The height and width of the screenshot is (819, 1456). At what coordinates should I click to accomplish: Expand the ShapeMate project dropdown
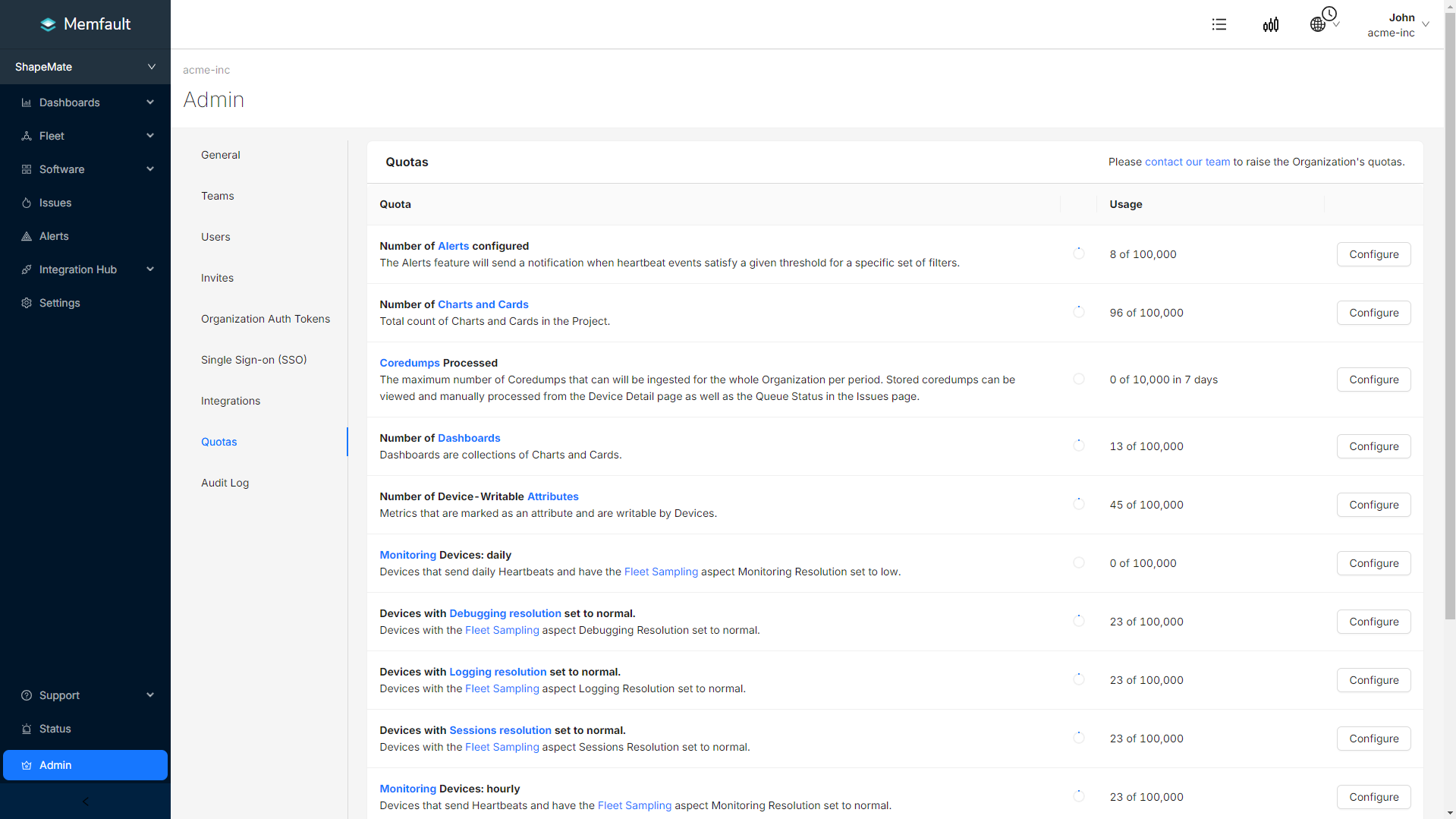[x=151, y=67]
